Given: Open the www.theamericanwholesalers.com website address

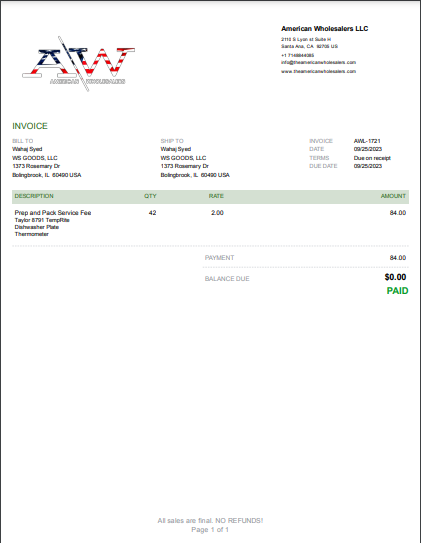Looking at the screenshot, I should [x=319, y=71].
